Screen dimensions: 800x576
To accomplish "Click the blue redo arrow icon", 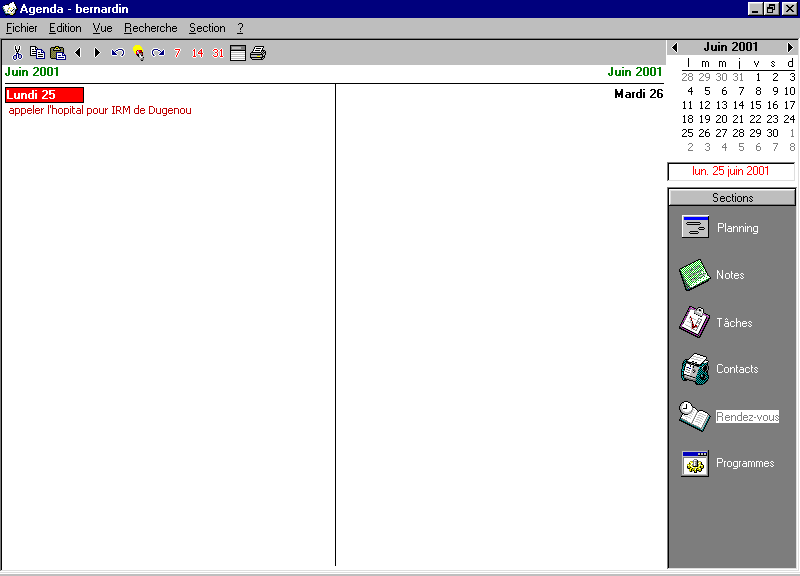I will point(158,53).
